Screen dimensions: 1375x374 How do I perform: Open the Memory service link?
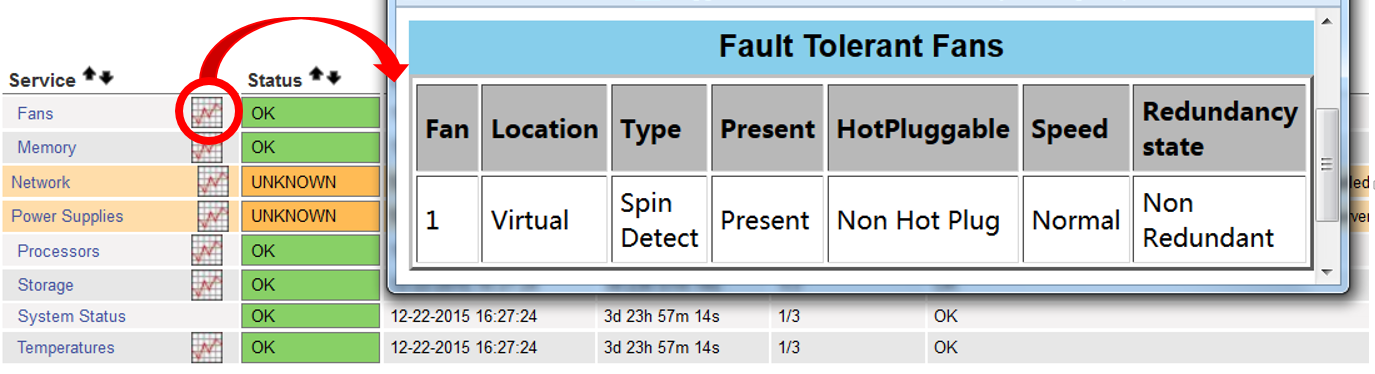click(x=46, y=148)
